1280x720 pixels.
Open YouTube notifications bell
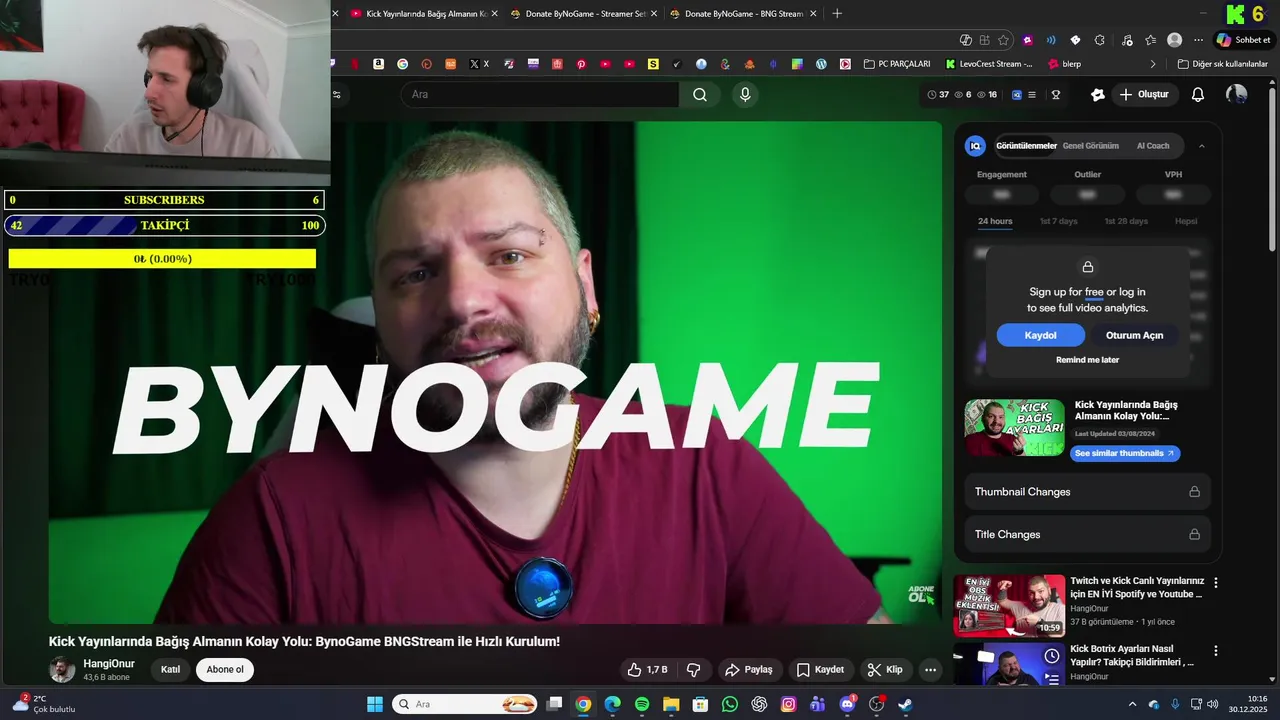point(1198,95)
